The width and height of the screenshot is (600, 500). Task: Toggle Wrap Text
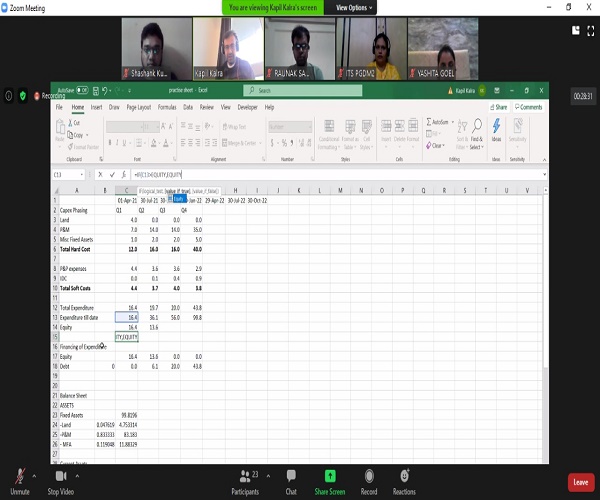(234, 127)
